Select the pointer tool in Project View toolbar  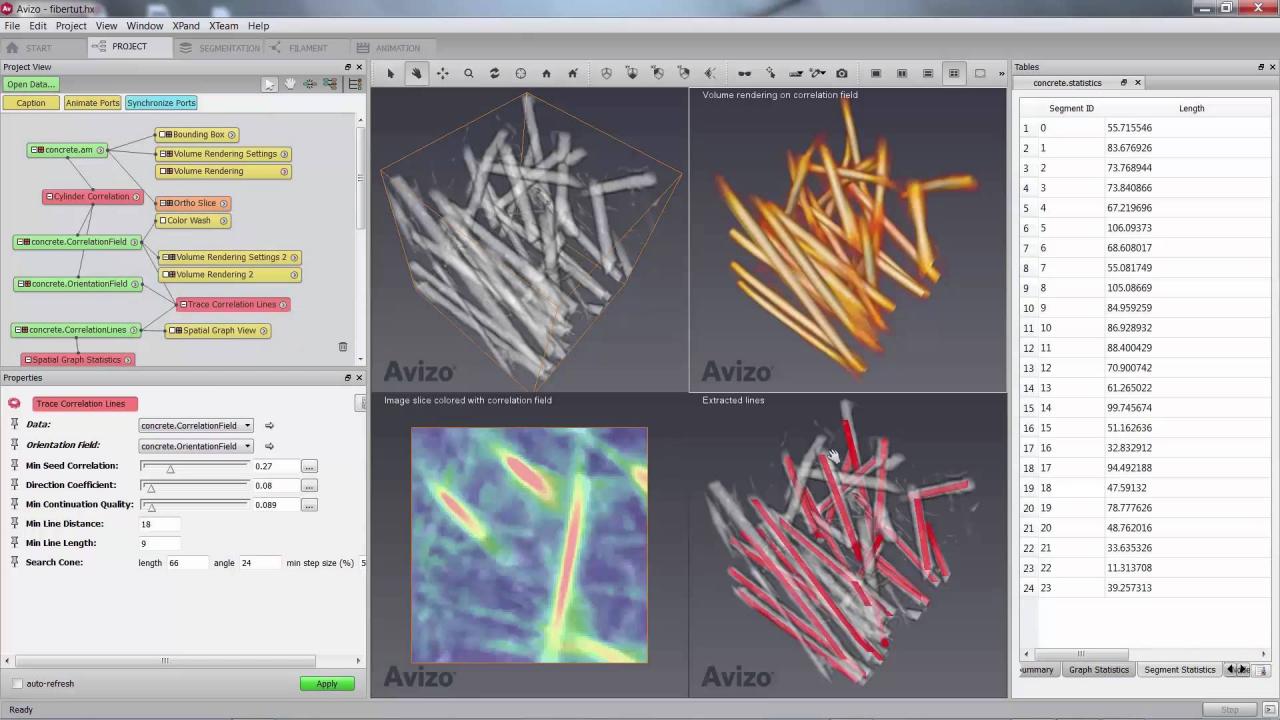[270, 85]
